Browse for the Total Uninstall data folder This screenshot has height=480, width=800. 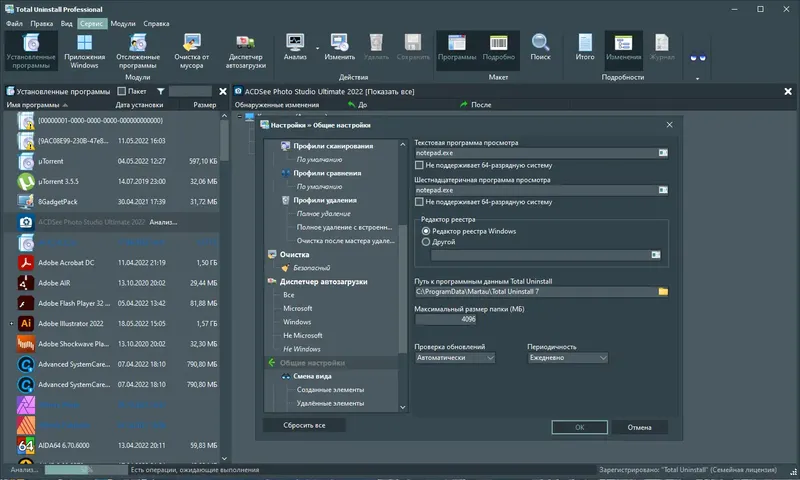[662, 292]
